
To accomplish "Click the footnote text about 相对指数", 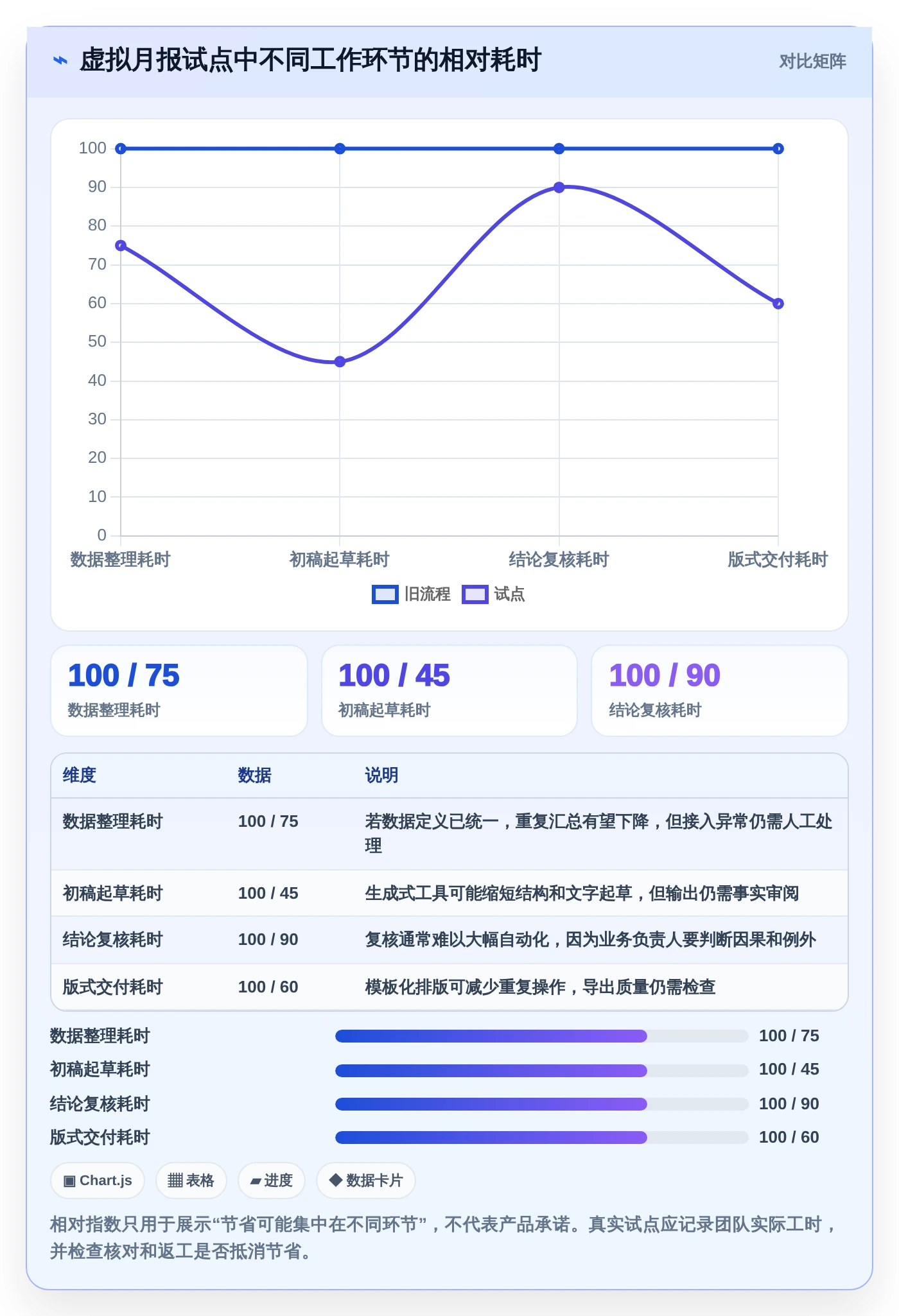I will tap(443, 1238).
